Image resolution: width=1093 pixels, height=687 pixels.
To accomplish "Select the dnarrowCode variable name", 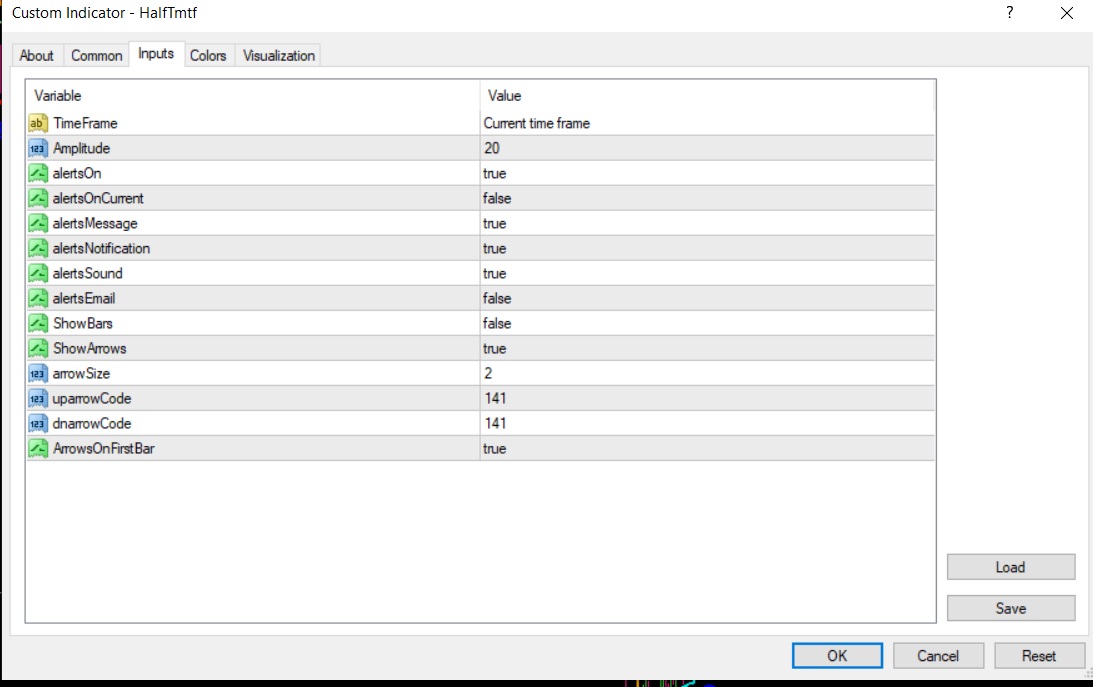I will click(91, 424).
